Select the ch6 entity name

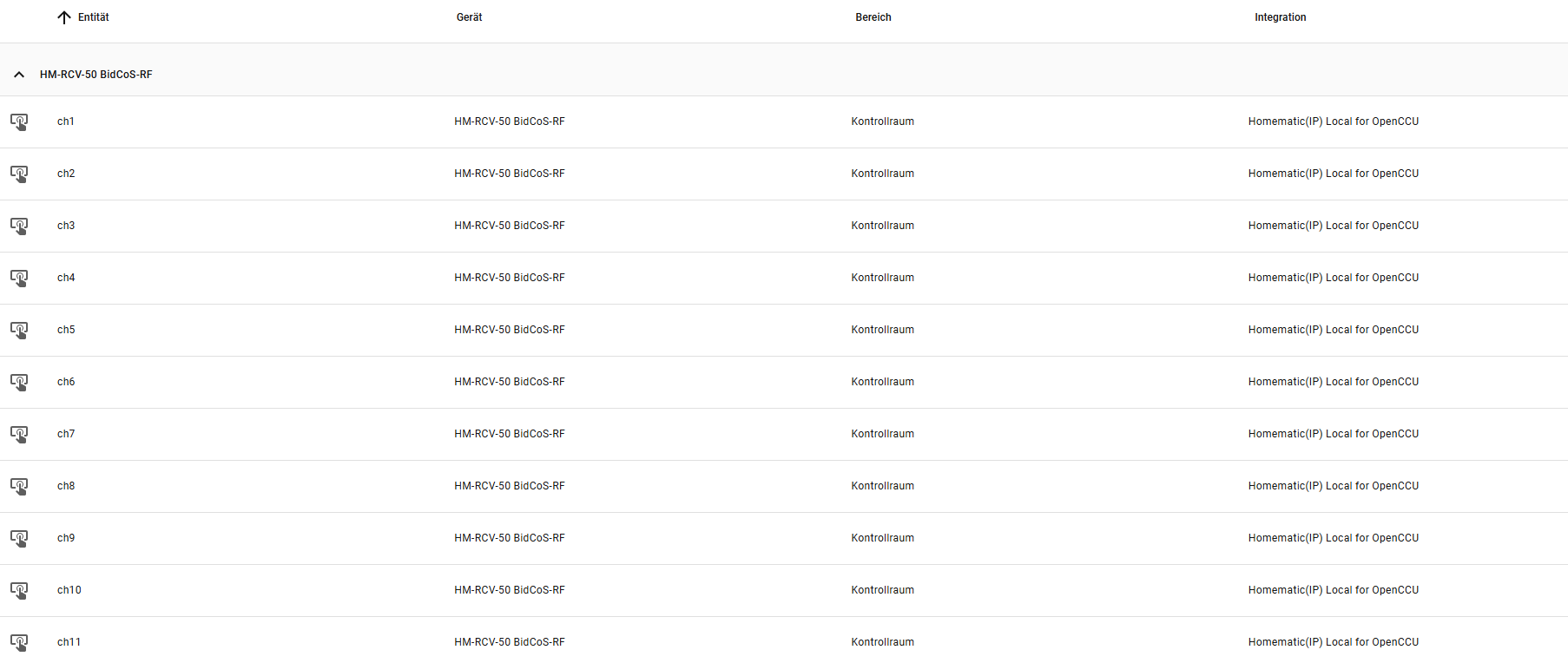point(66,382)
